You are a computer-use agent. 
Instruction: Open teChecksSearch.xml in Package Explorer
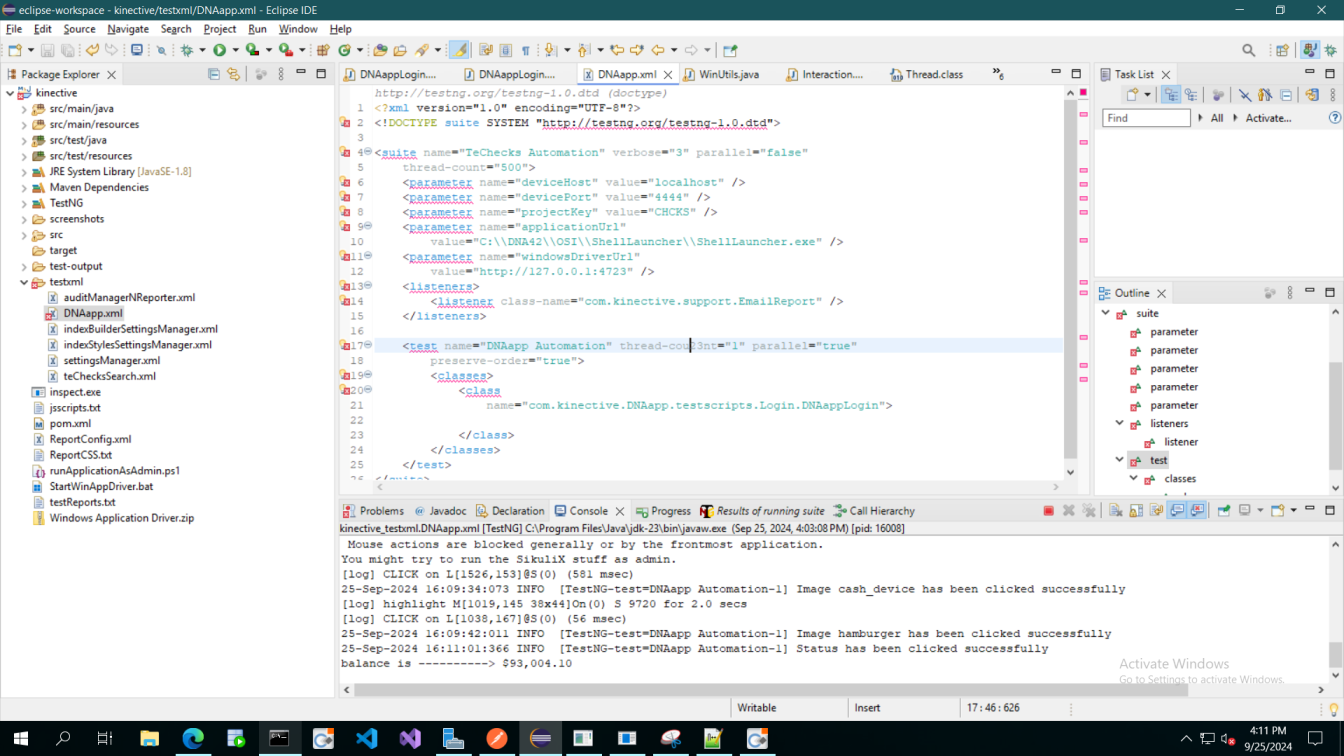109,376
